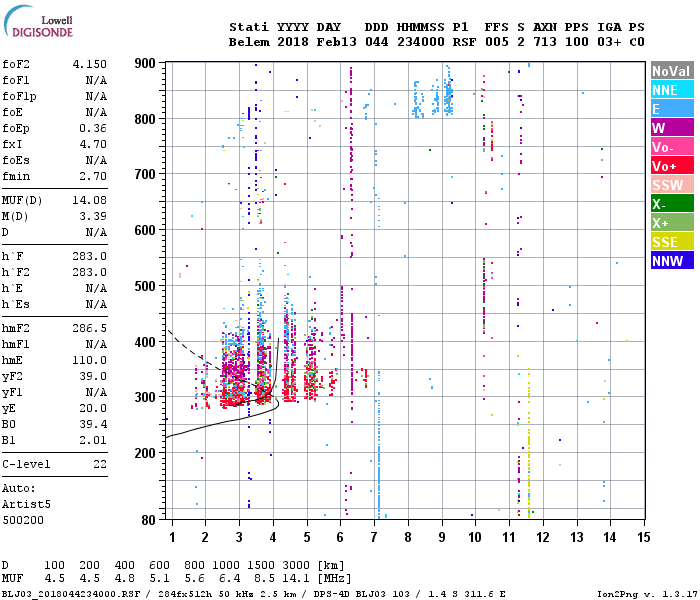Click the X+ light green legend swatch

pyautogui.click(x=672, y=222)
